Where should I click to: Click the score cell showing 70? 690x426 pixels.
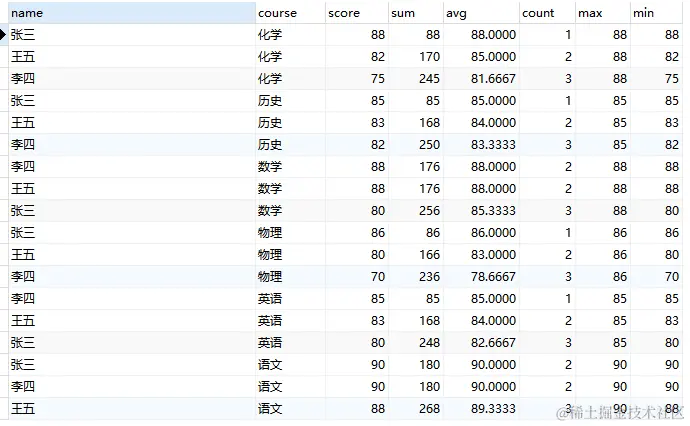click(x=356, y=277)
